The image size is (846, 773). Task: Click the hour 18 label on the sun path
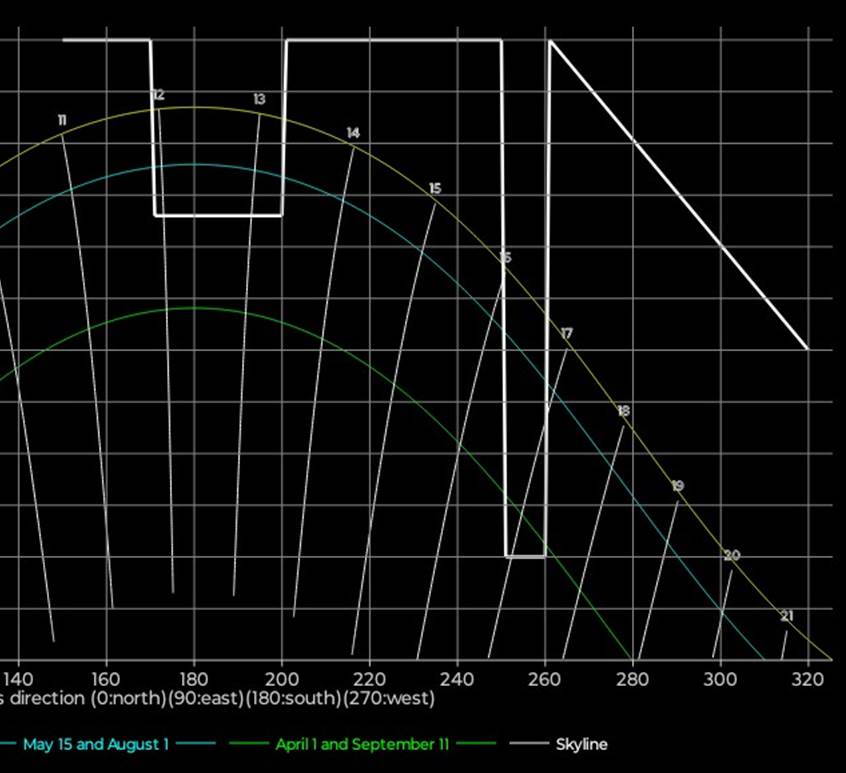623,411
